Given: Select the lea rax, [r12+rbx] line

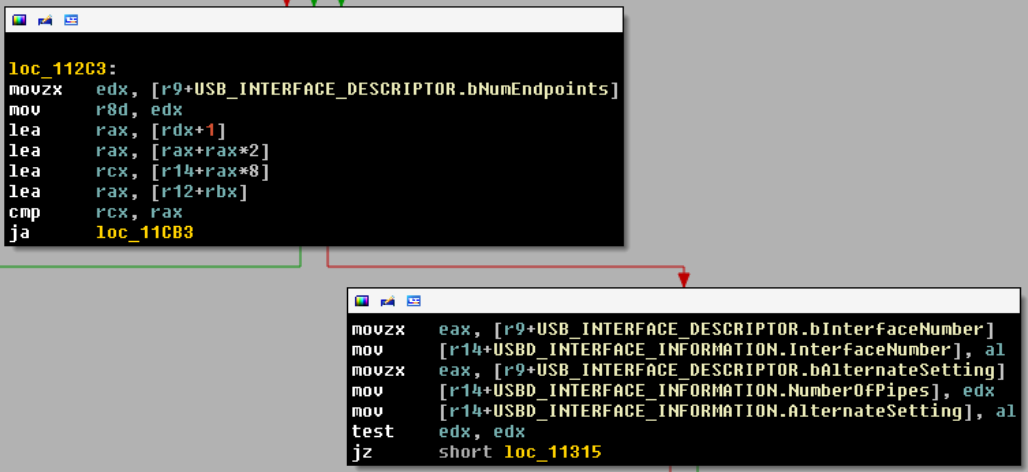Looking at the screenshot, I should pyautogui.click(x=128, y=192).
